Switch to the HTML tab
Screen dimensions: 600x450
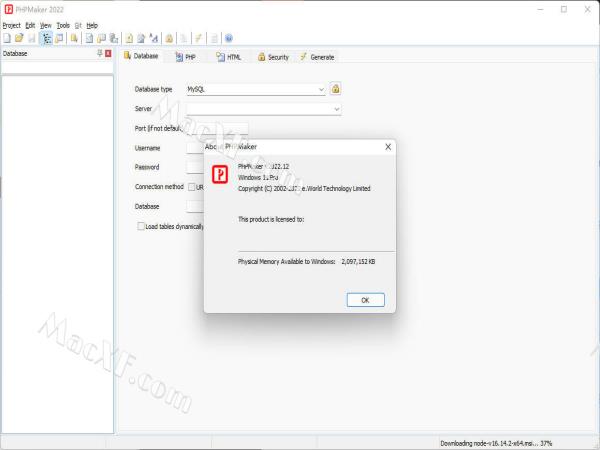(x=229, y=57)
